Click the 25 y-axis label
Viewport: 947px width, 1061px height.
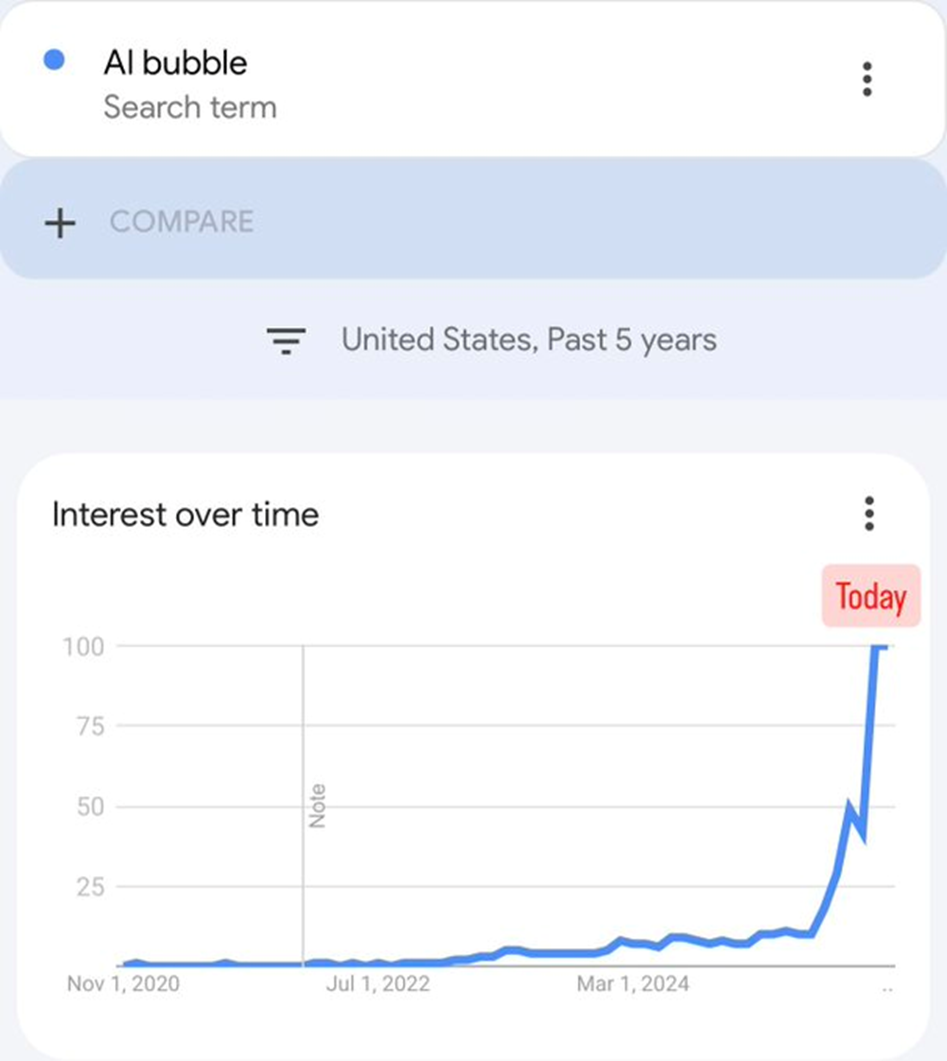click(90, 887)
